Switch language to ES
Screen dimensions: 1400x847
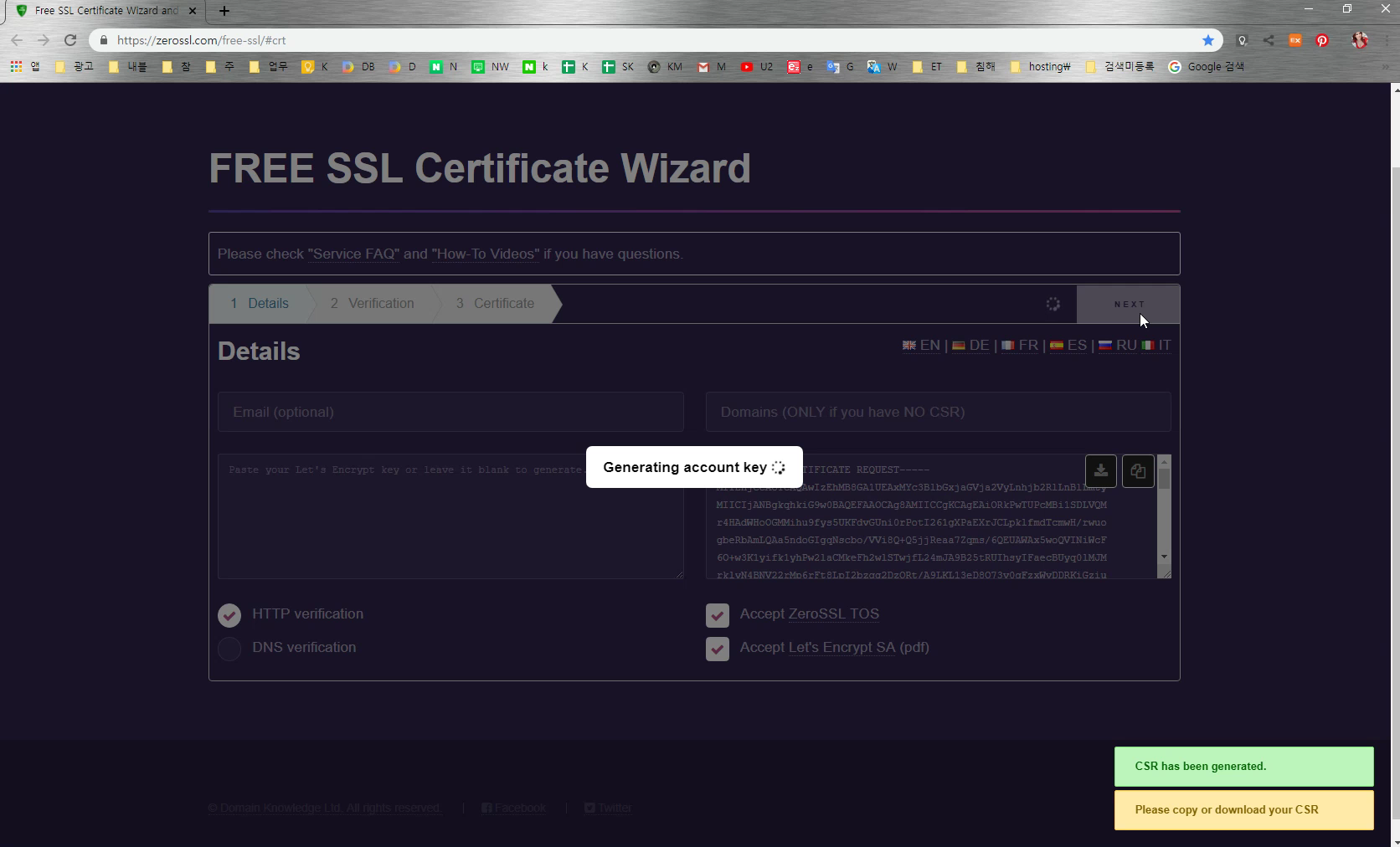[1068, 345]
